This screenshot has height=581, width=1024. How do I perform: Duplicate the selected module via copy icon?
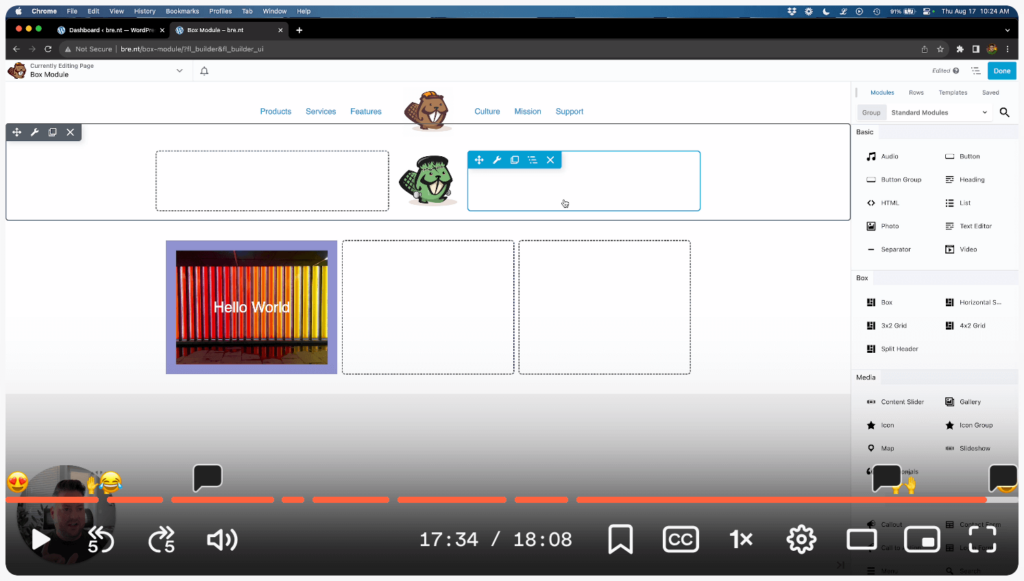513,159
